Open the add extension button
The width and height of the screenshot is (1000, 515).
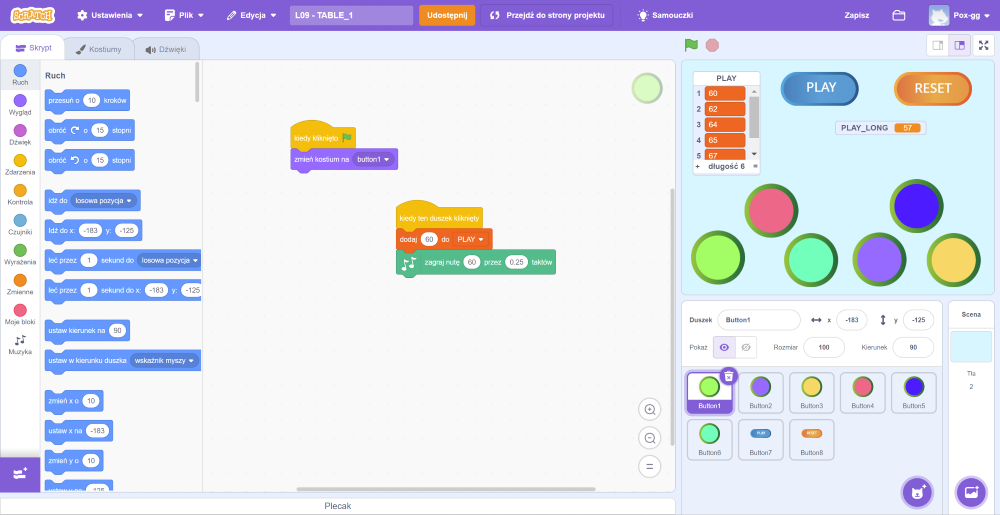coord(20,474)
